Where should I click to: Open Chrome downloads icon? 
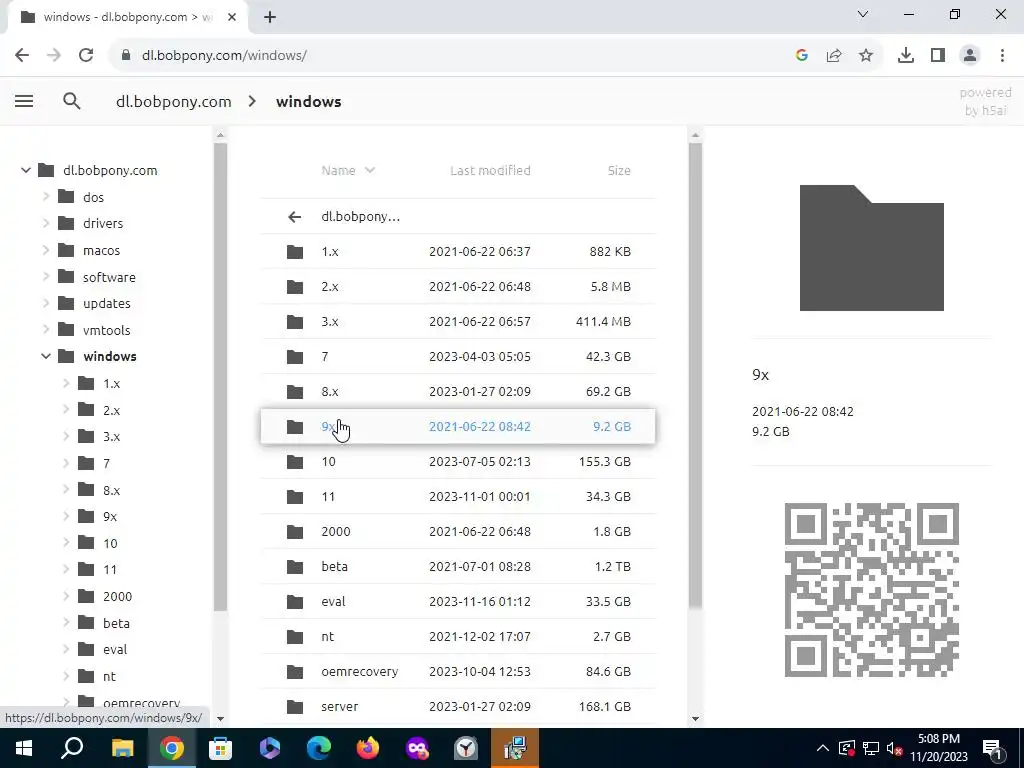point(906,56)
